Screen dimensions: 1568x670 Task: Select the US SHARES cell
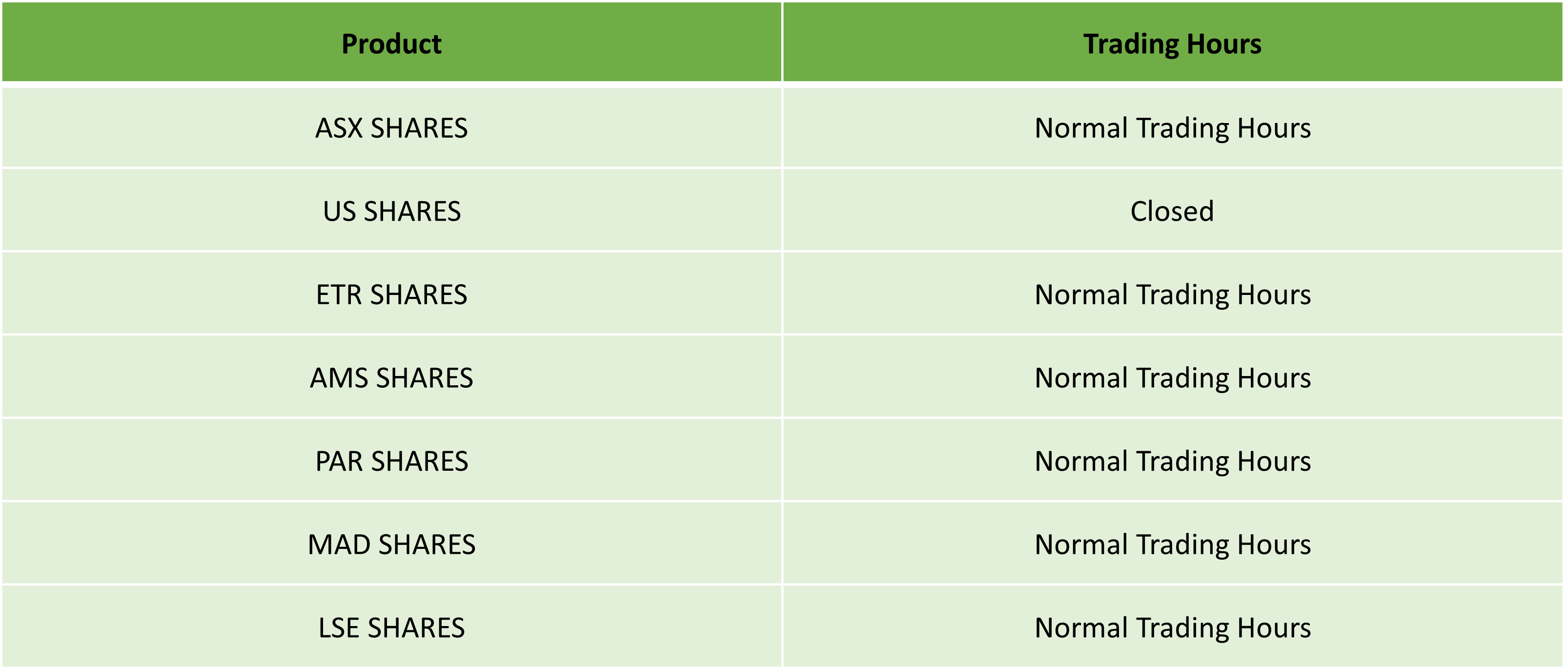coord(391,211)
